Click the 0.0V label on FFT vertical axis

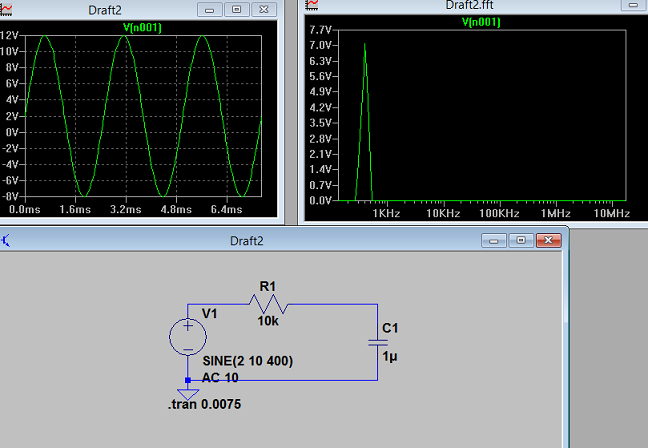(320, 200)
